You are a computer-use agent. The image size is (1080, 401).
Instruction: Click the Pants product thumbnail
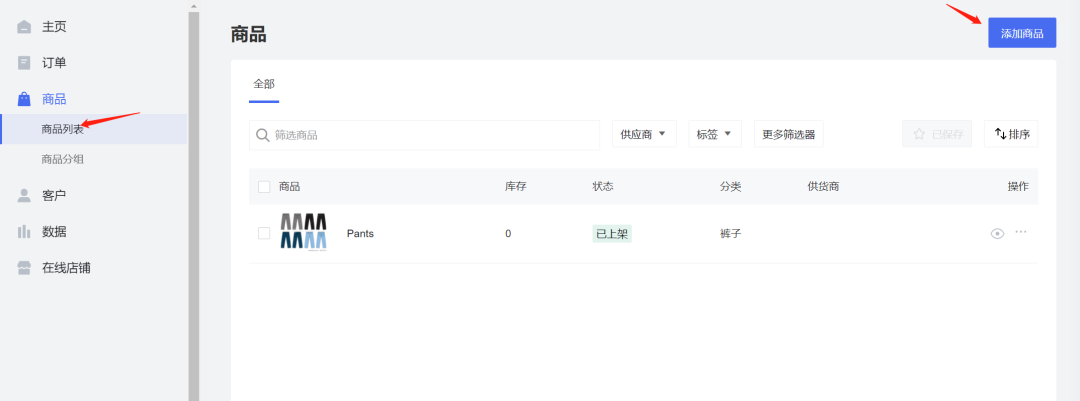click(x=303, y=232)
